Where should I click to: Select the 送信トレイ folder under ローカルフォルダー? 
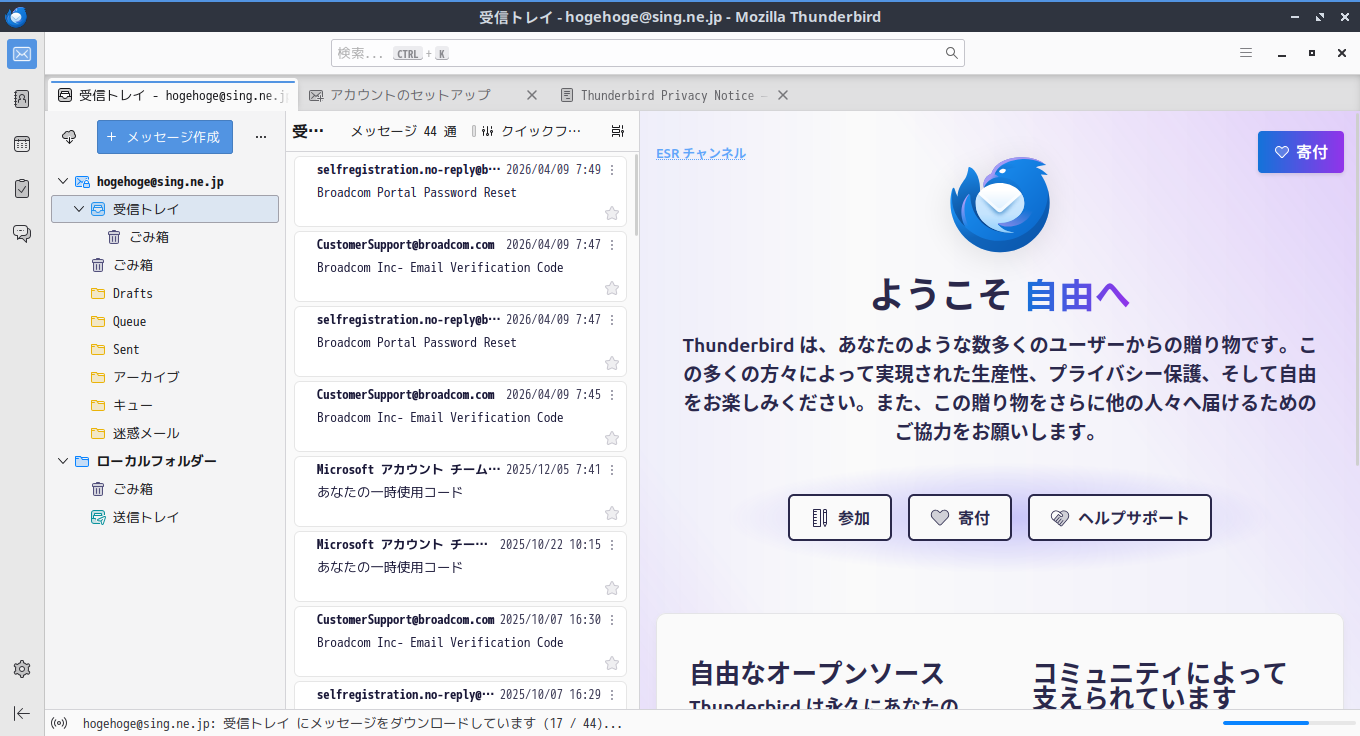point(165,517)
